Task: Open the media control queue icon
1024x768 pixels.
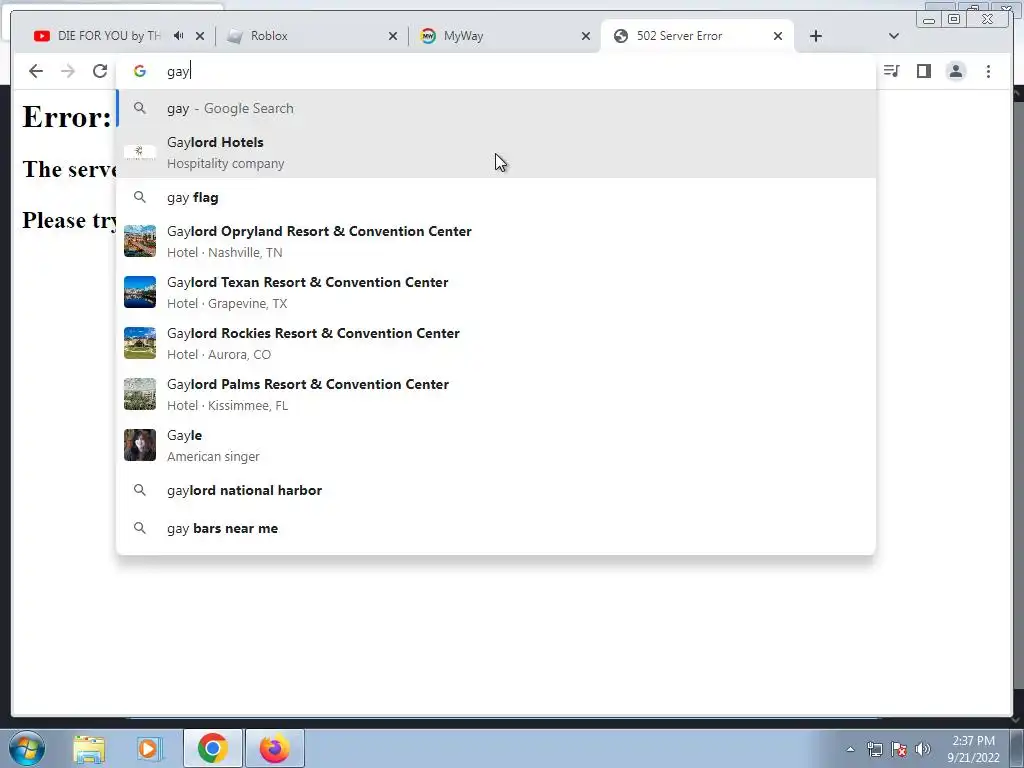Action: coord(891,71)
